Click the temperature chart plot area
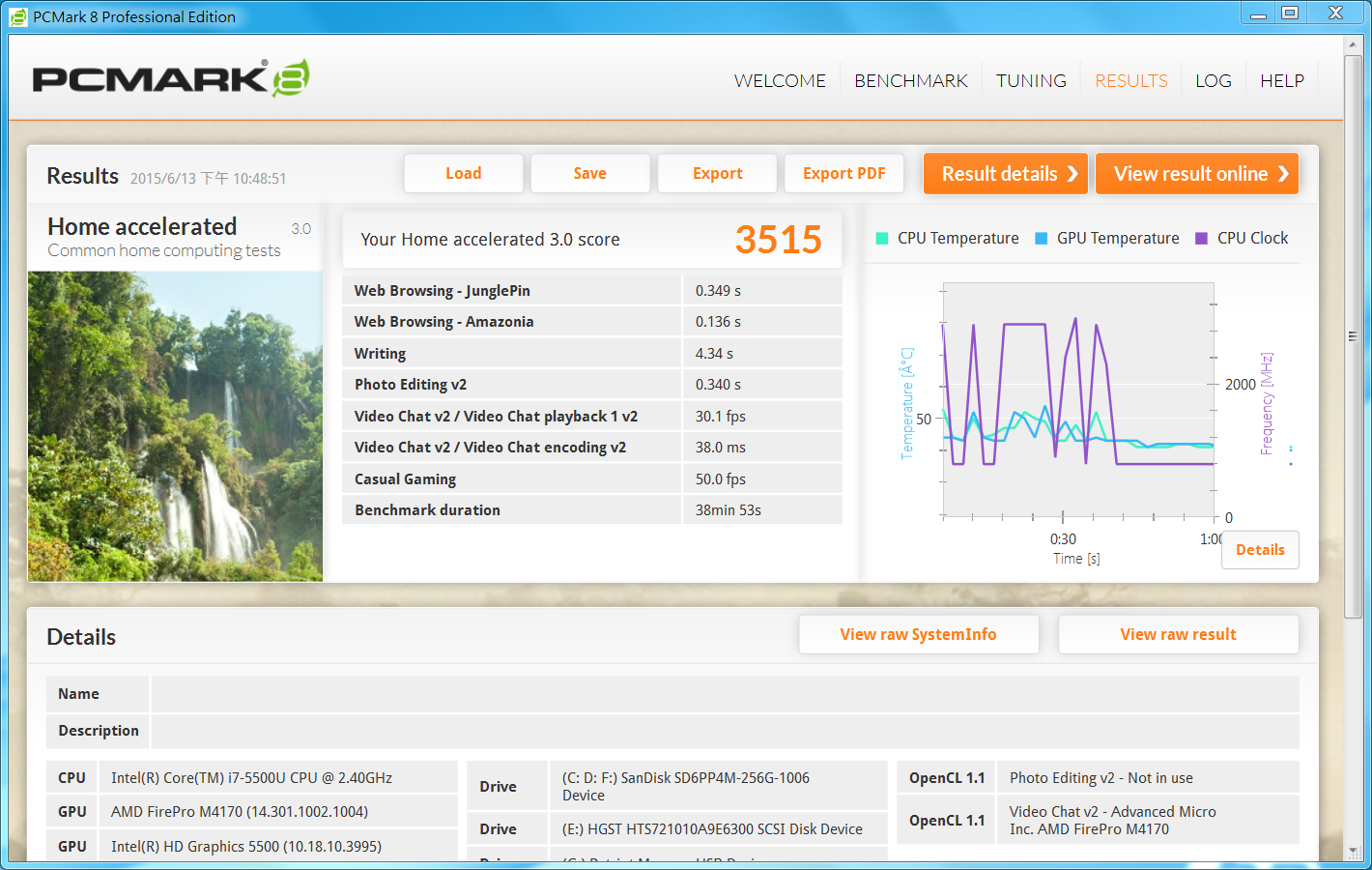 tap(1078, 400)
